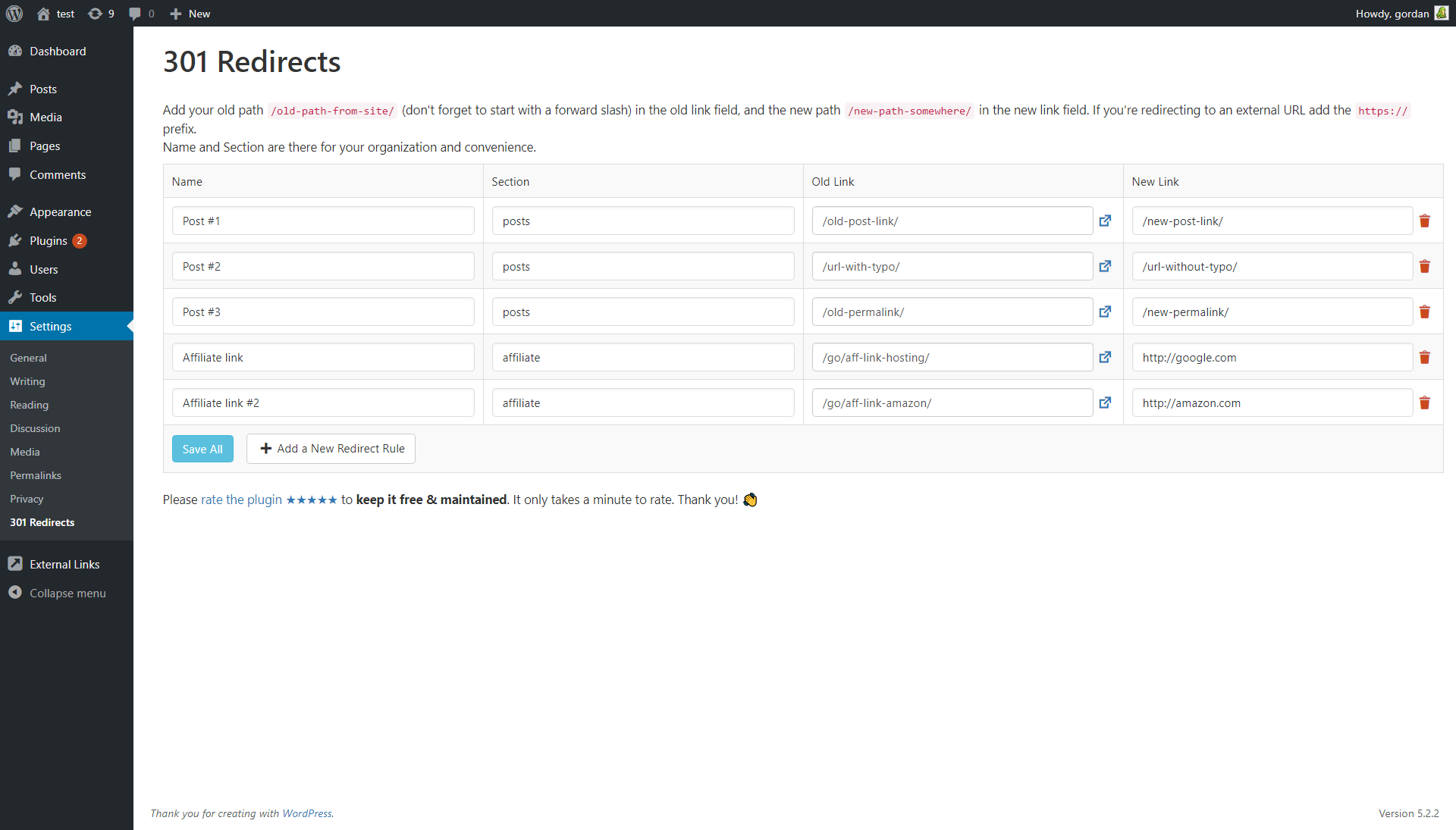1456x830 pixels.
Task: Click the external link icon for /old-permalink/
Action: pos(1104,311)
